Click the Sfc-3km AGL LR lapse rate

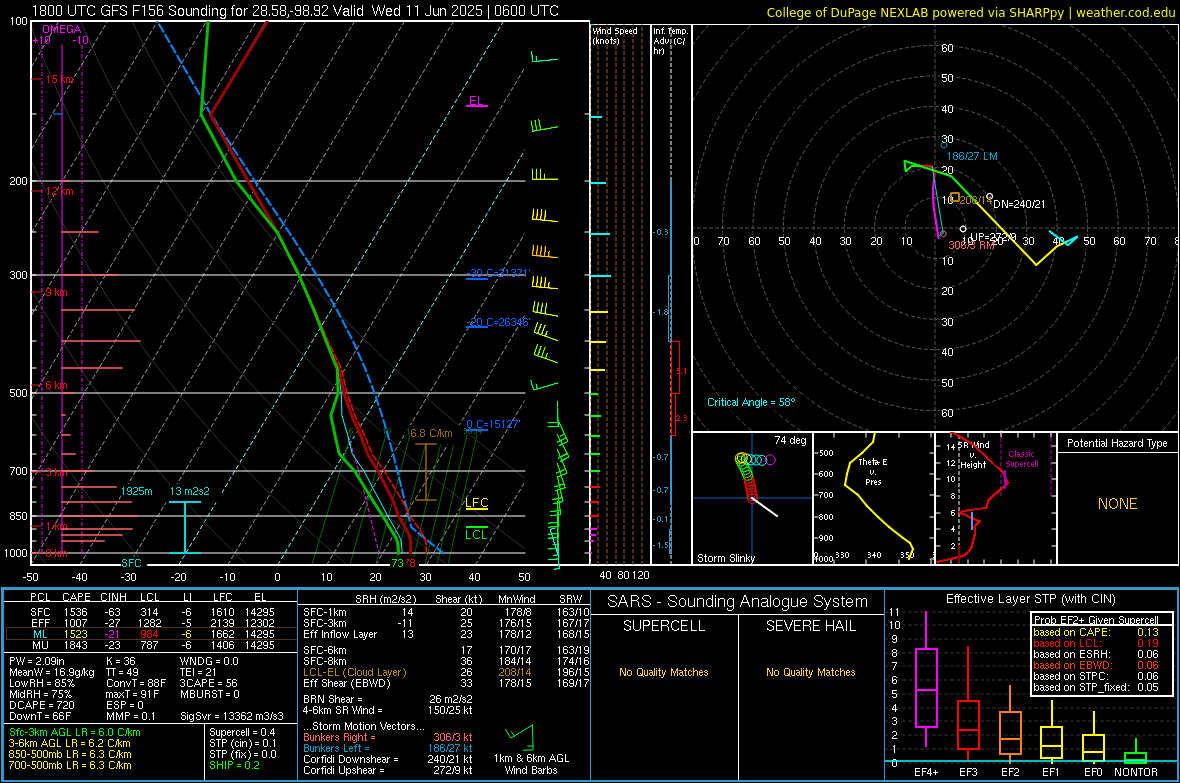75,732
